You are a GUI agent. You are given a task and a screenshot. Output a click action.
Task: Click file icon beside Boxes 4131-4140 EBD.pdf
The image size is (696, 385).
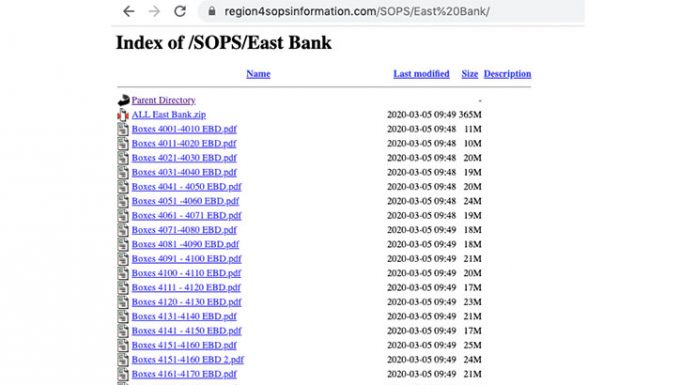click(x=123, y=317)
